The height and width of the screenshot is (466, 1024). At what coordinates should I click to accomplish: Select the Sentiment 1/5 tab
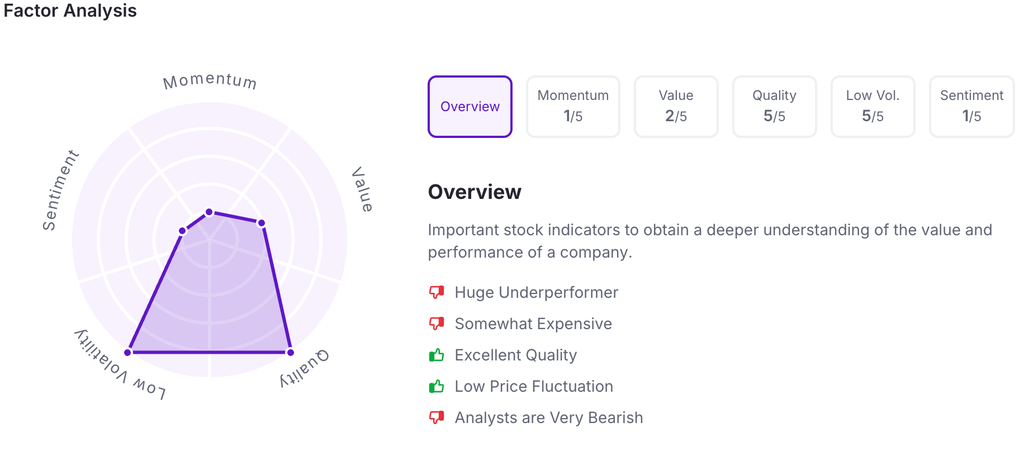tap(971, 106)
